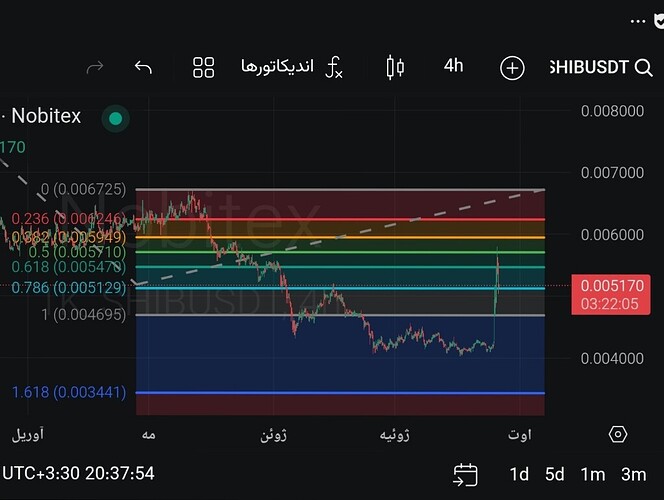Select the 1.618 blue Fibonacci line
This screenshot has width=664, height=500.
click(340, 393)
